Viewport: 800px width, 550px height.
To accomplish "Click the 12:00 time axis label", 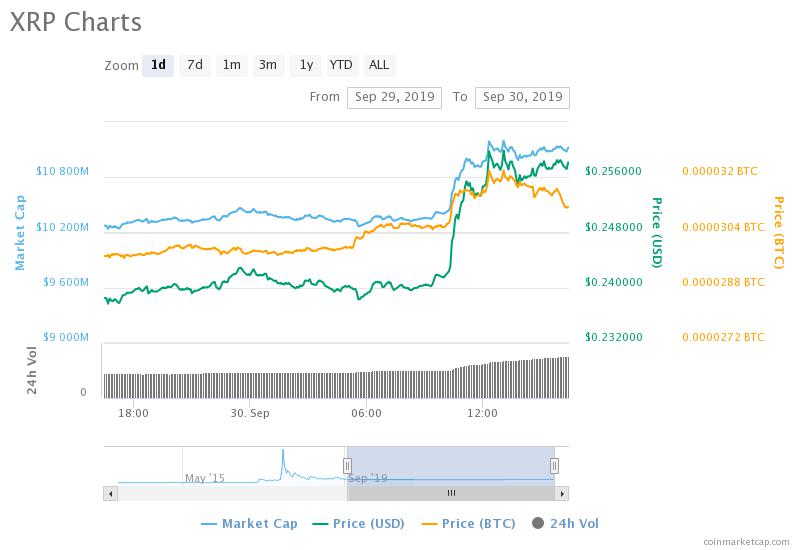I will pos(482,413).
